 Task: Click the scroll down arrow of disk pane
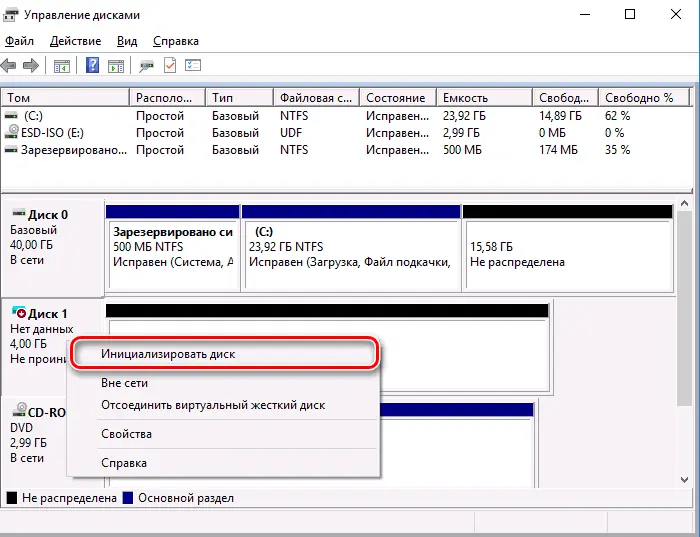[x=684, y=480]
